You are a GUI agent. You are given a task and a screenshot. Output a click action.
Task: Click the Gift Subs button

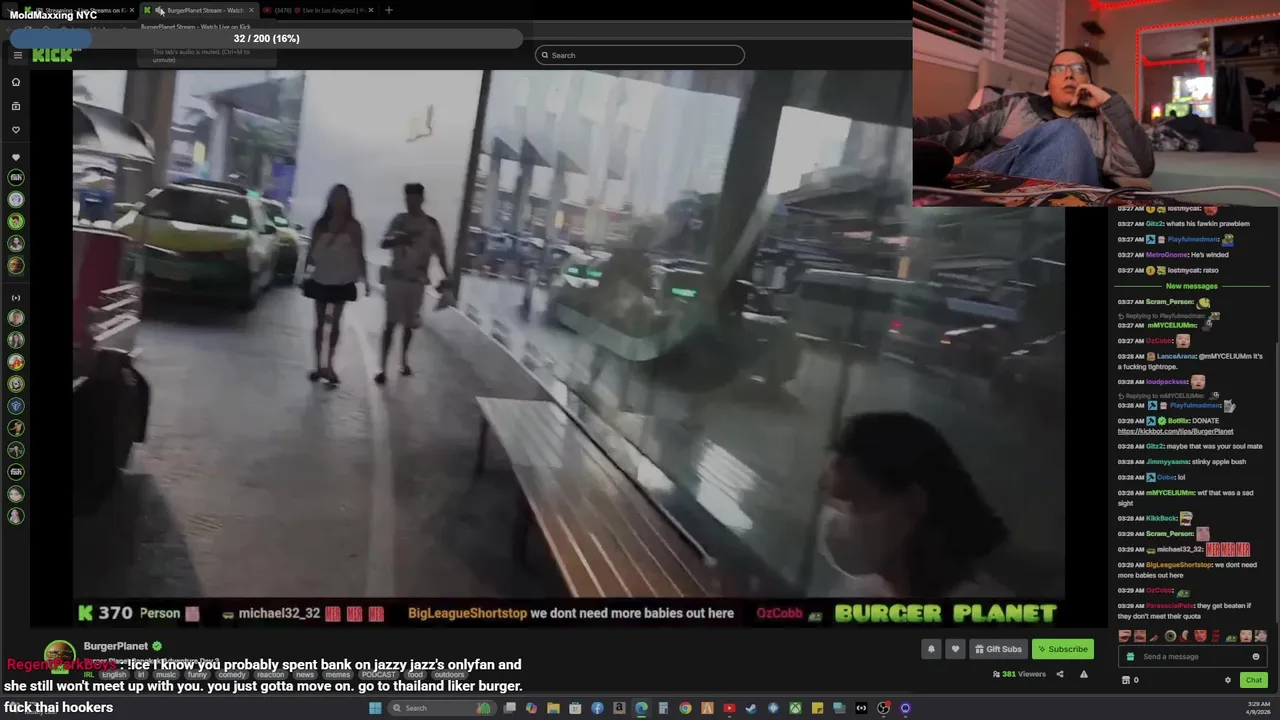coord(998,649)
